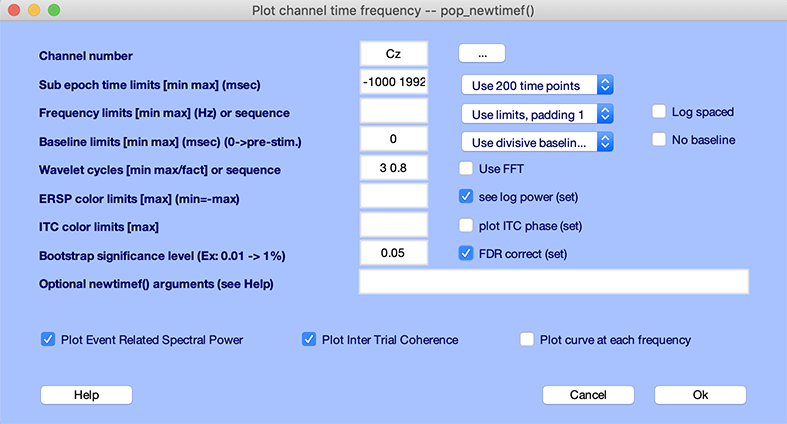This screenshot has width=787, height=424.
Task: Toggle the Use FFT checkbox
Action: coord(466,168)
